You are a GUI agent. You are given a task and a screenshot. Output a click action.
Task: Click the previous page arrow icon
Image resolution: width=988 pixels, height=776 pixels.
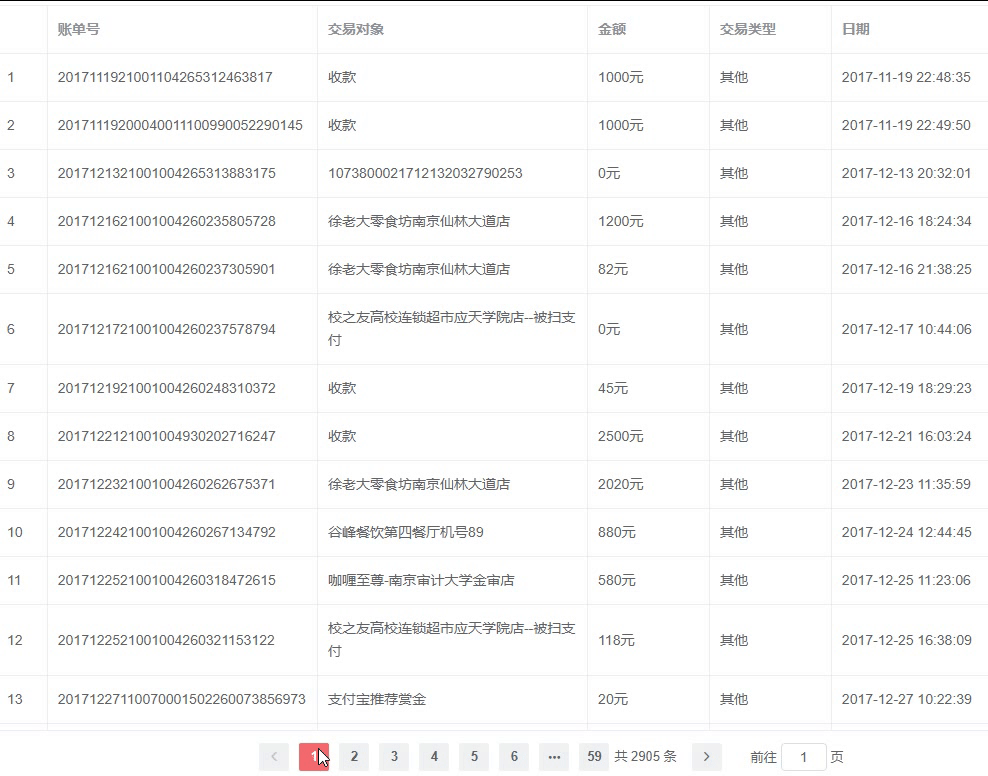273,757
